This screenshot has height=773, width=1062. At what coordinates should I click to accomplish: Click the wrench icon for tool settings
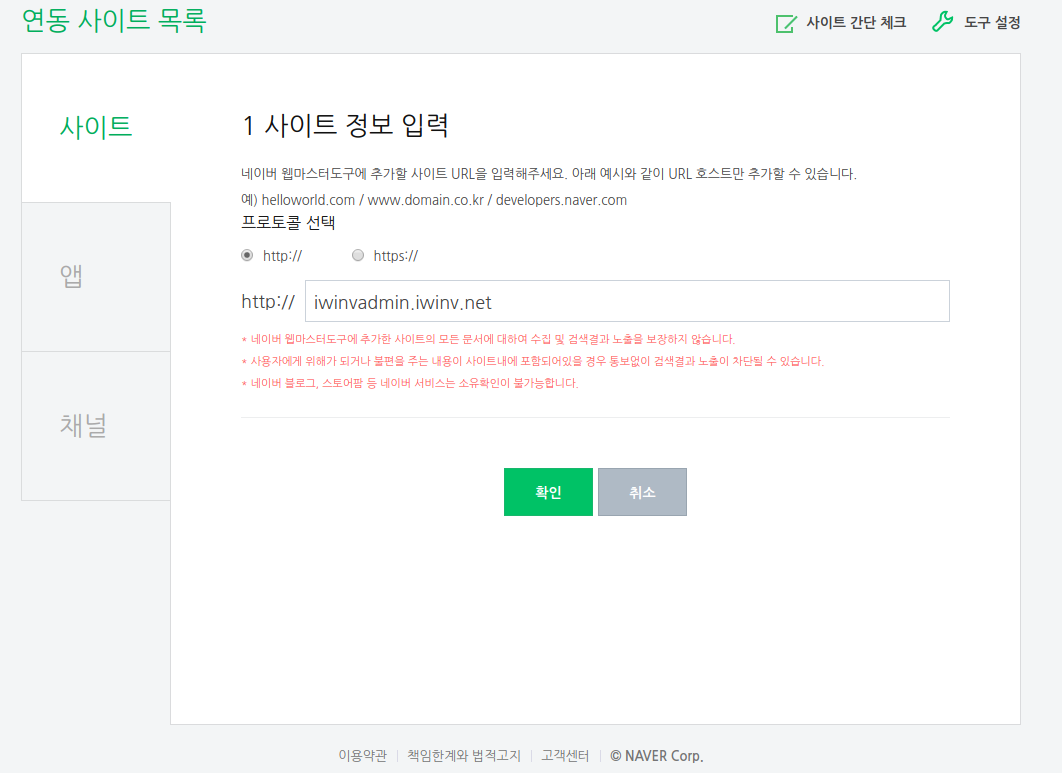coord(942,22)
